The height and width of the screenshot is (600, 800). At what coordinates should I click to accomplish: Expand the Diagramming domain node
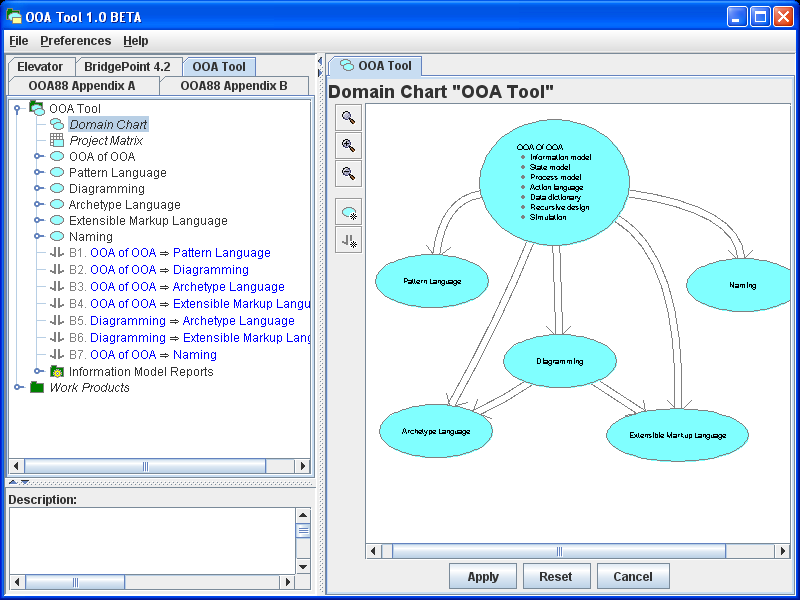(x=38, y=189)
